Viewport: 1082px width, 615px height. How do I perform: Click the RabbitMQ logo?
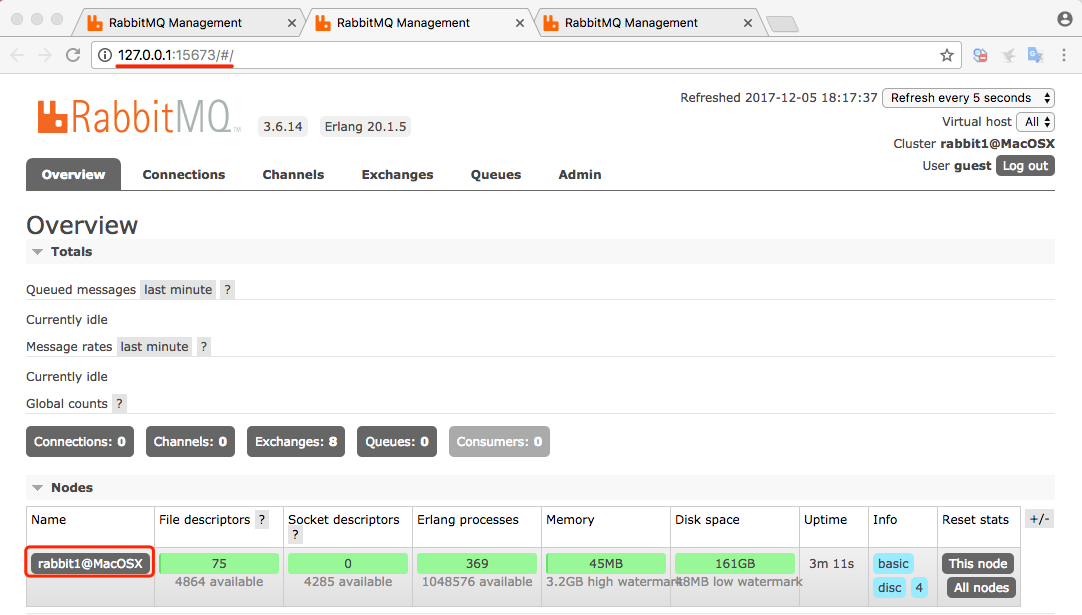[138, 116]
